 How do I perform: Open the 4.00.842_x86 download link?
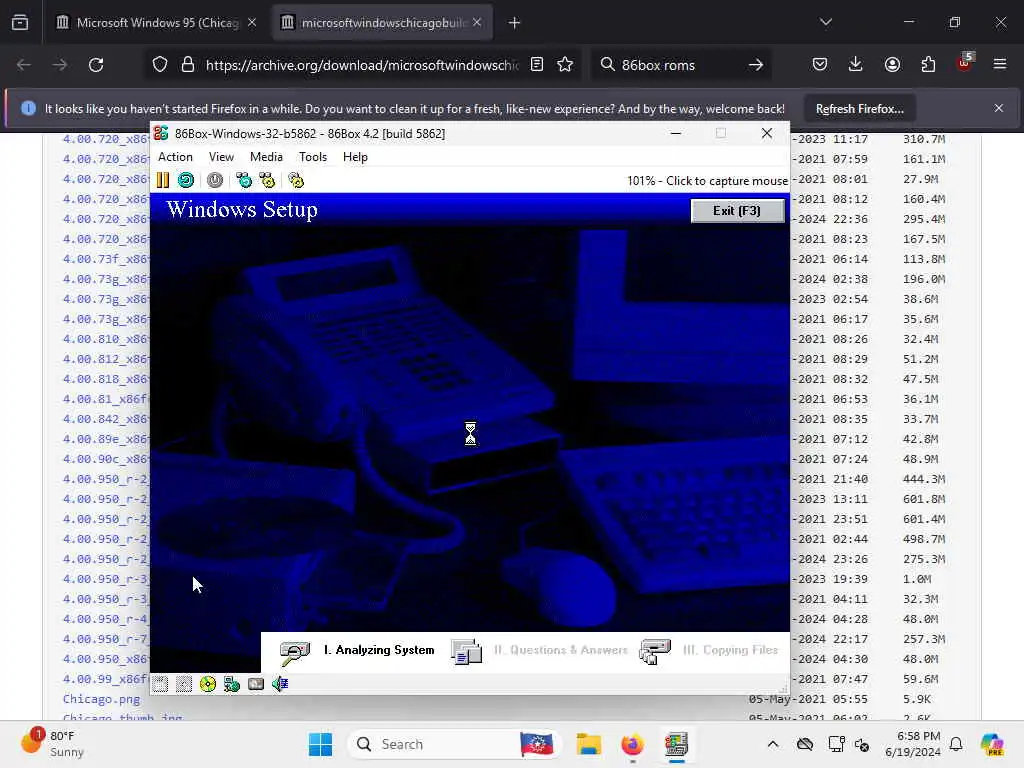pyautogui.click(x=105, y=419)
